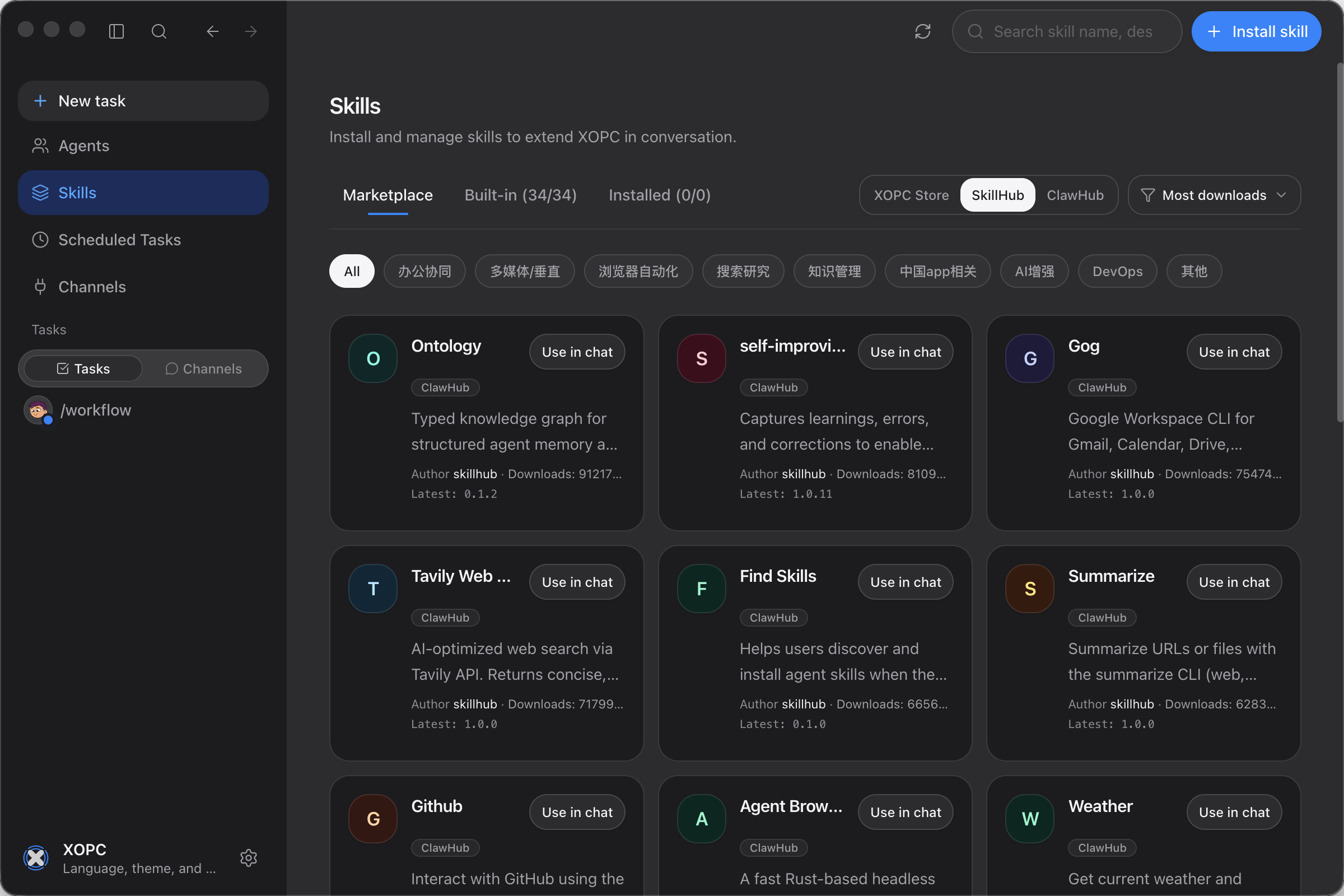Switch to the Built-in (34/34) tab
1344x896 pixels.
[521, 195]
